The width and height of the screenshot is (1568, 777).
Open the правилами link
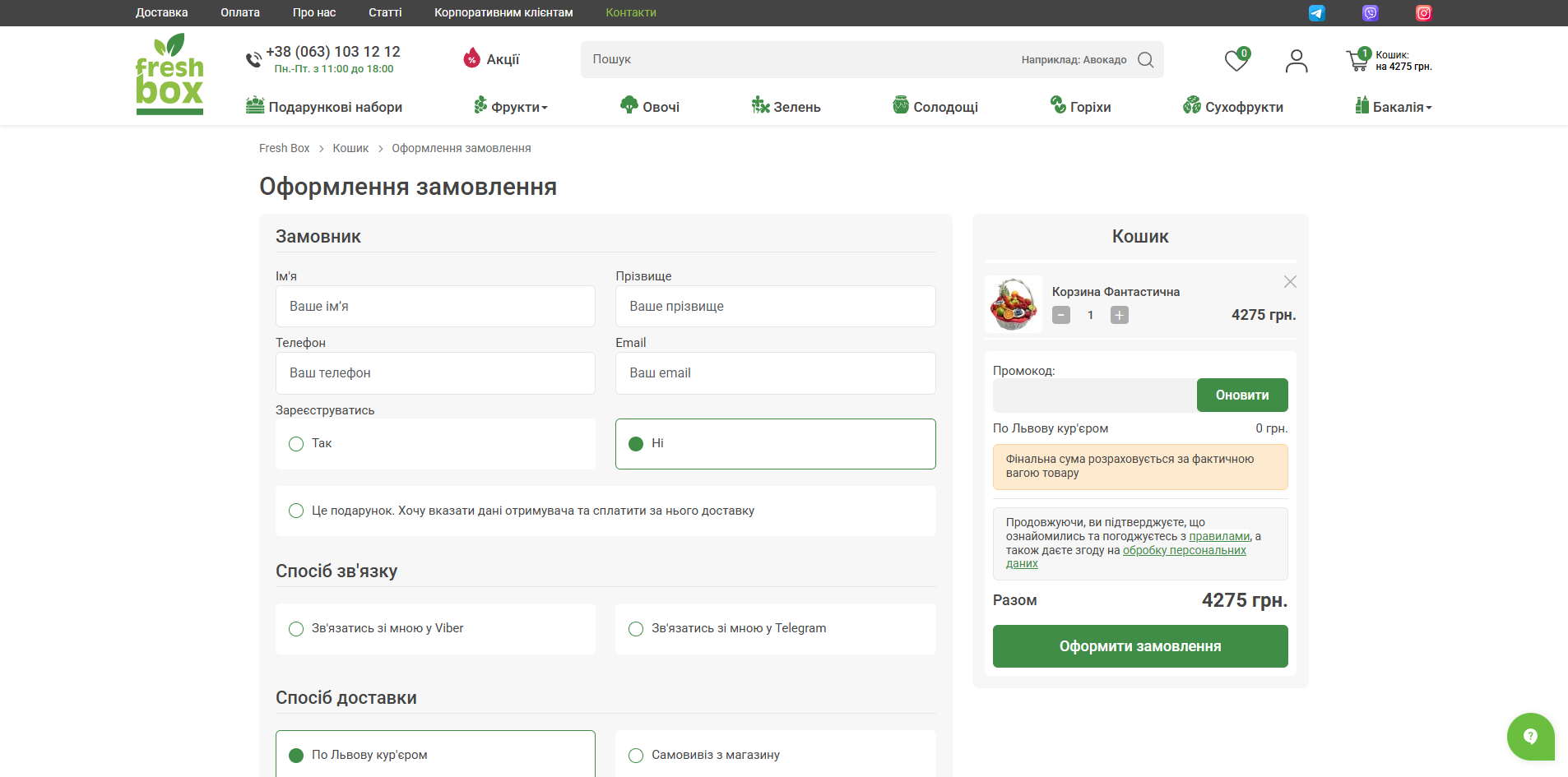pyautogui.click(x=1219, y=536)
